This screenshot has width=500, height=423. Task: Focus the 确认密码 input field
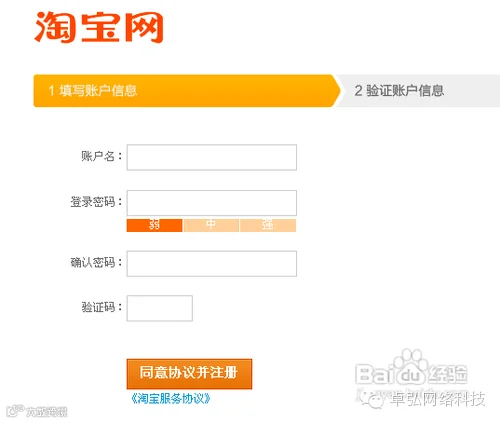(212, 264)
